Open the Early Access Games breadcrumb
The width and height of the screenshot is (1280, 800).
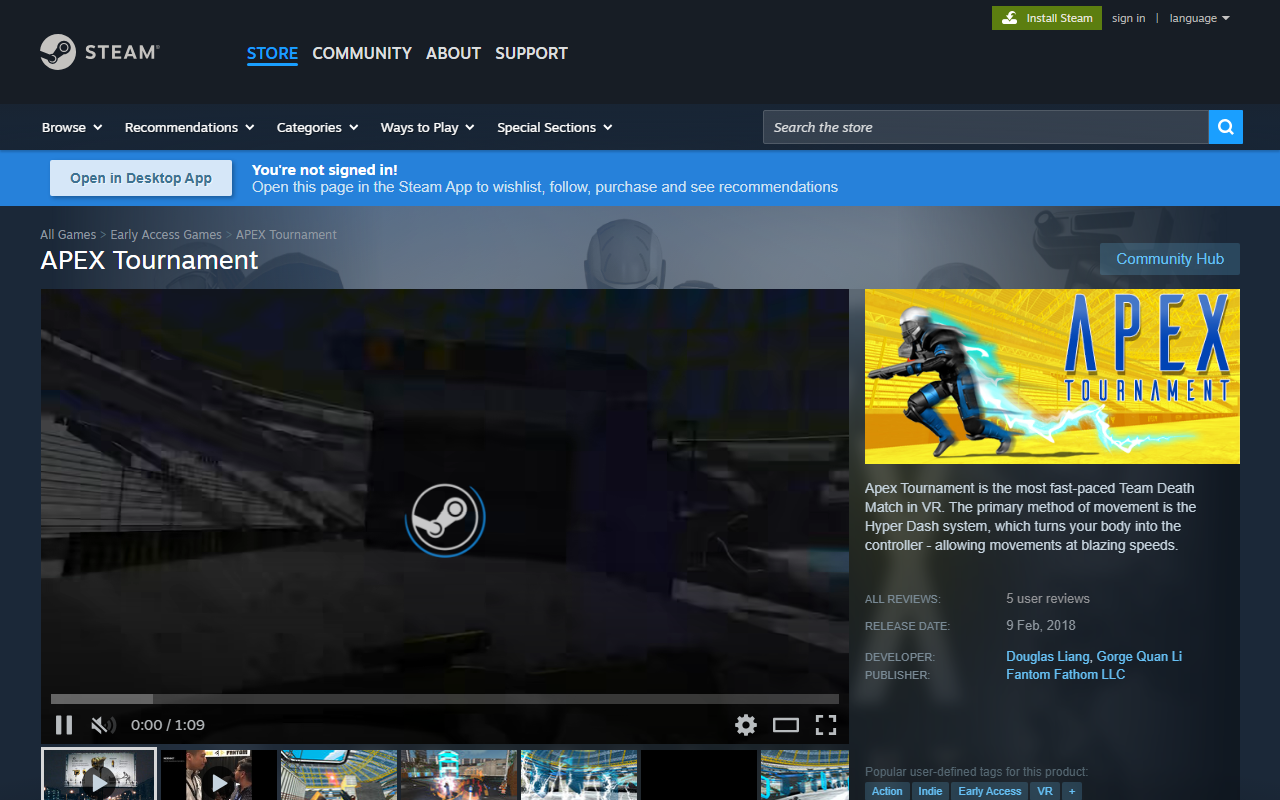tap(166, 235)
